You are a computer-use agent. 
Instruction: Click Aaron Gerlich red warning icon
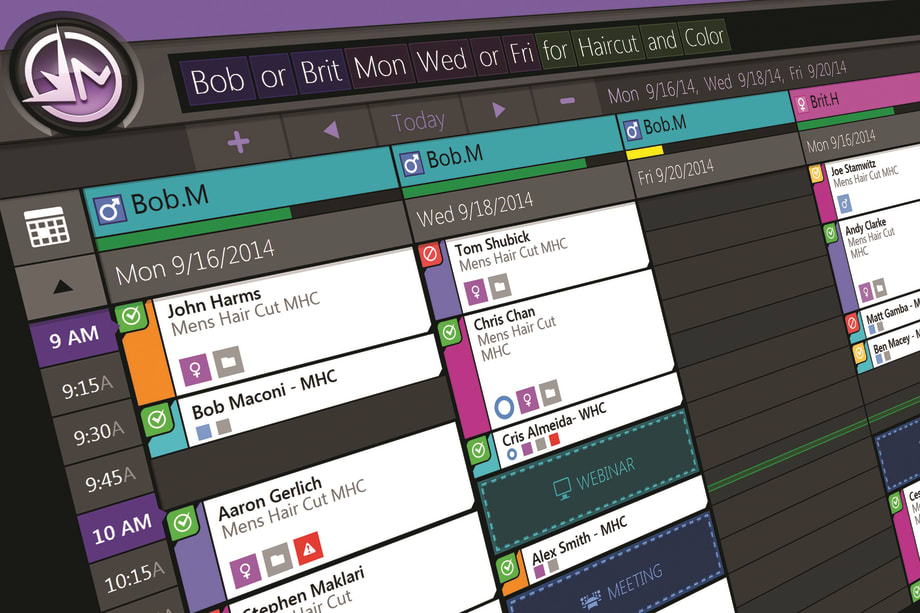(309, 548)
